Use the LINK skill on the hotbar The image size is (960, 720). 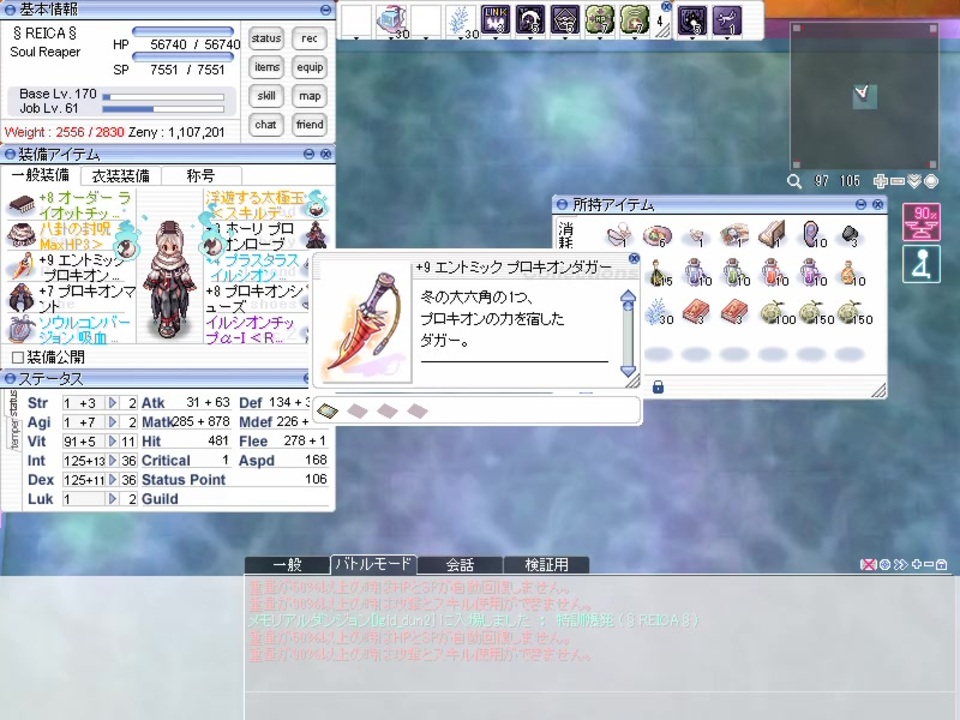point(495,20)
